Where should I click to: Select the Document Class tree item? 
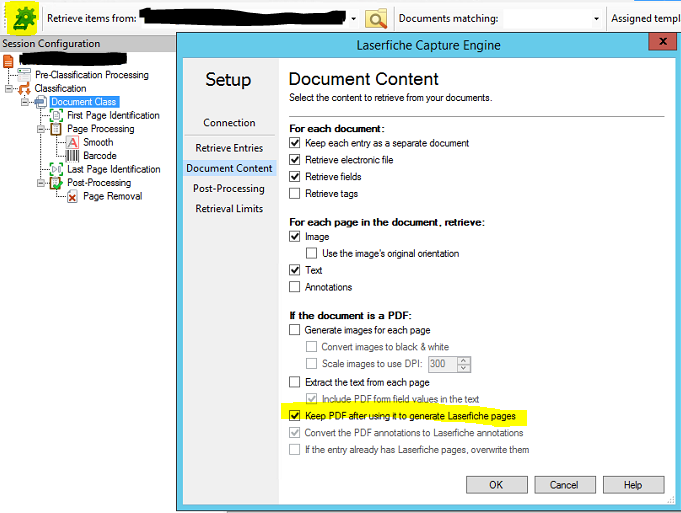[84, 102]
